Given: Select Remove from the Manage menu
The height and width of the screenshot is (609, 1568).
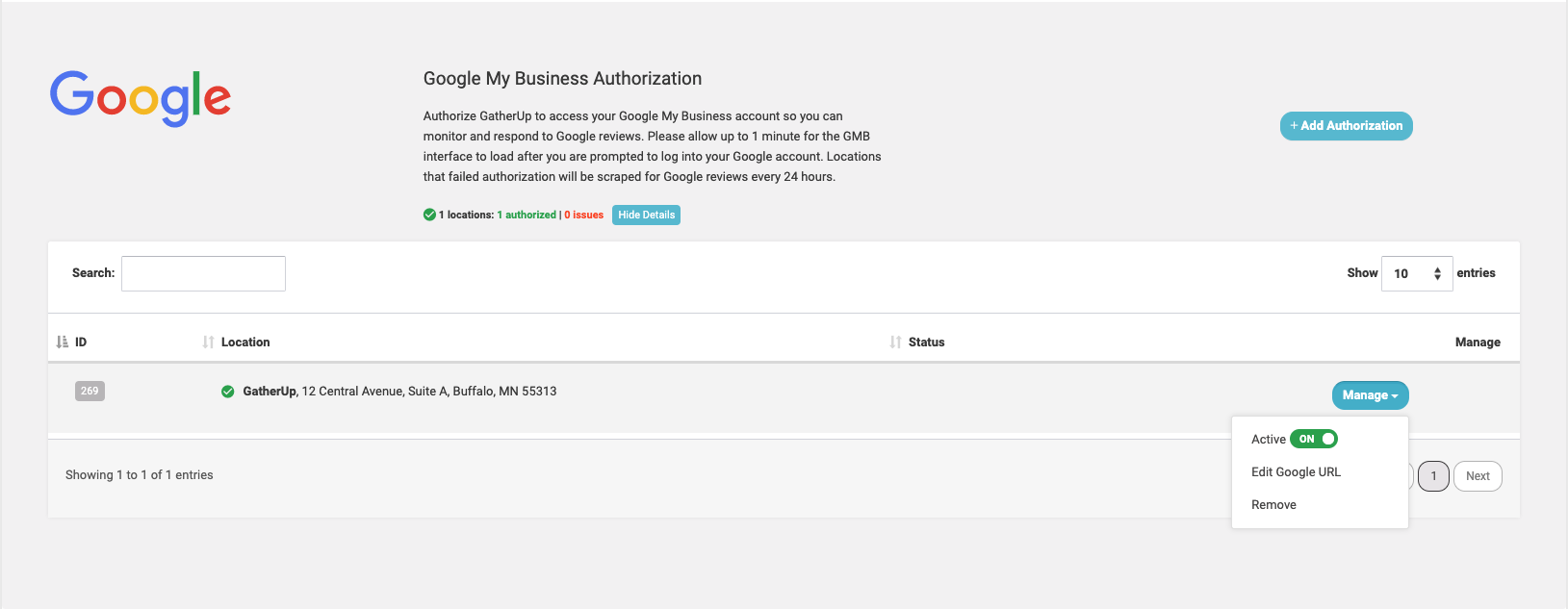Looking at the screenshot, I should point(1273,504).
